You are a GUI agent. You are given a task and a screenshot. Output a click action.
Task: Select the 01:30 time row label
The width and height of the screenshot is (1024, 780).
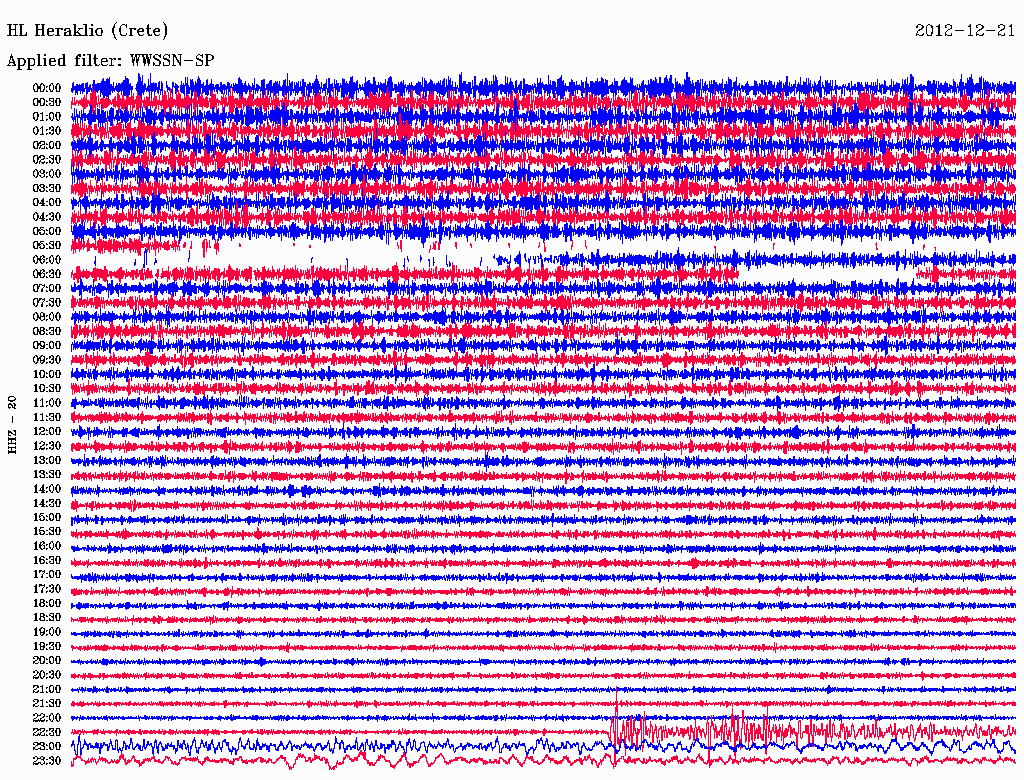tap(47, 131)
